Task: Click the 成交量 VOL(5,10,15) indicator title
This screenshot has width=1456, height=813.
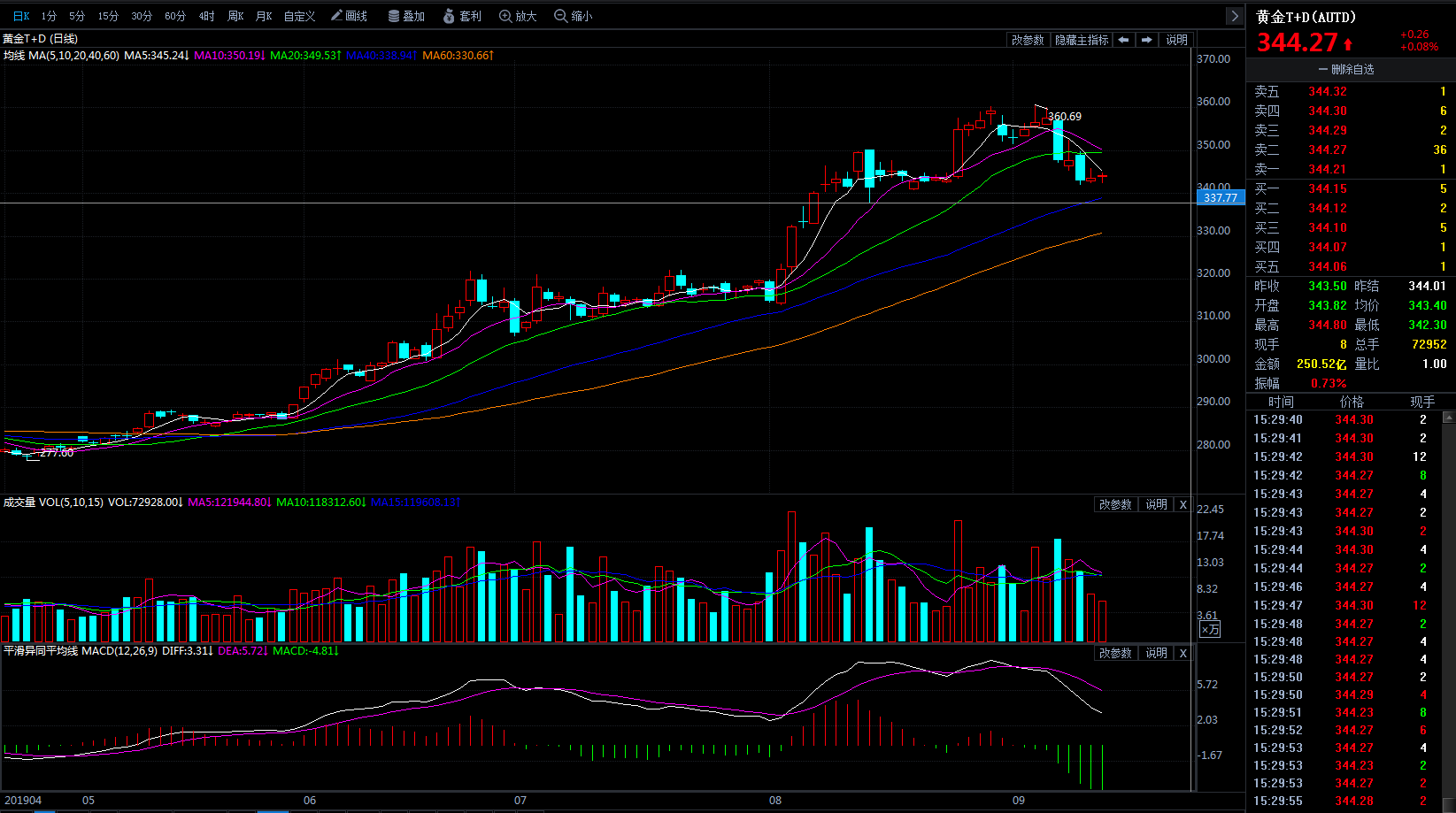Action: point(53,502)
